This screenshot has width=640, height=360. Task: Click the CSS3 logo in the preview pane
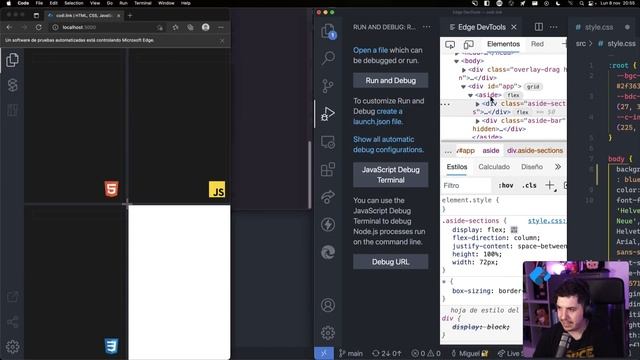point(111,345)
